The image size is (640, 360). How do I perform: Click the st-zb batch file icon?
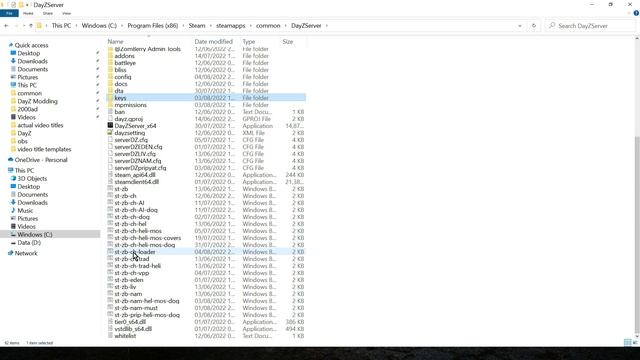click(110, 189)
